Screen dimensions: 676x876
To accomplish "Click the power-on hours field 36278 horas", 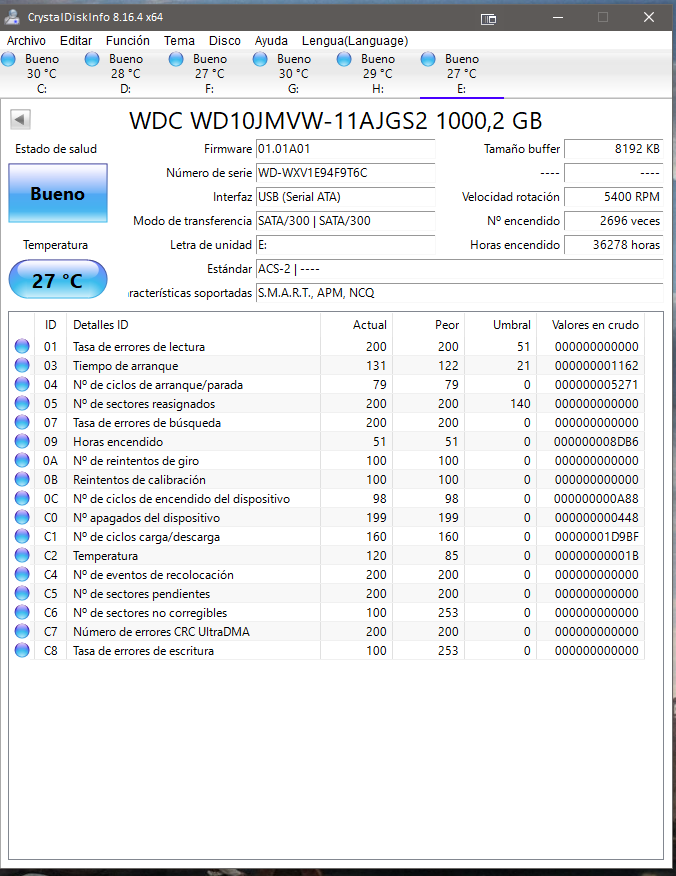I will click(x=613, y=245).
